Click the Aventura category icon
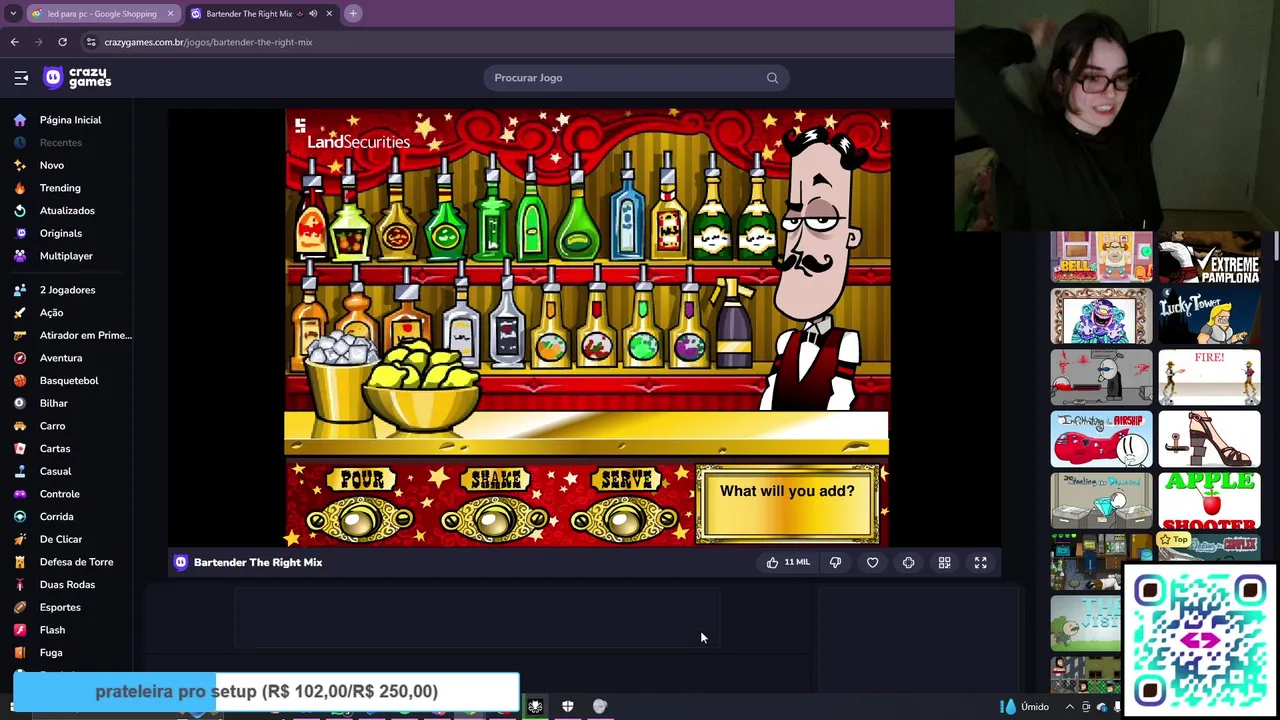This screenshot has height=720, width=1280. tap(20, 358)
